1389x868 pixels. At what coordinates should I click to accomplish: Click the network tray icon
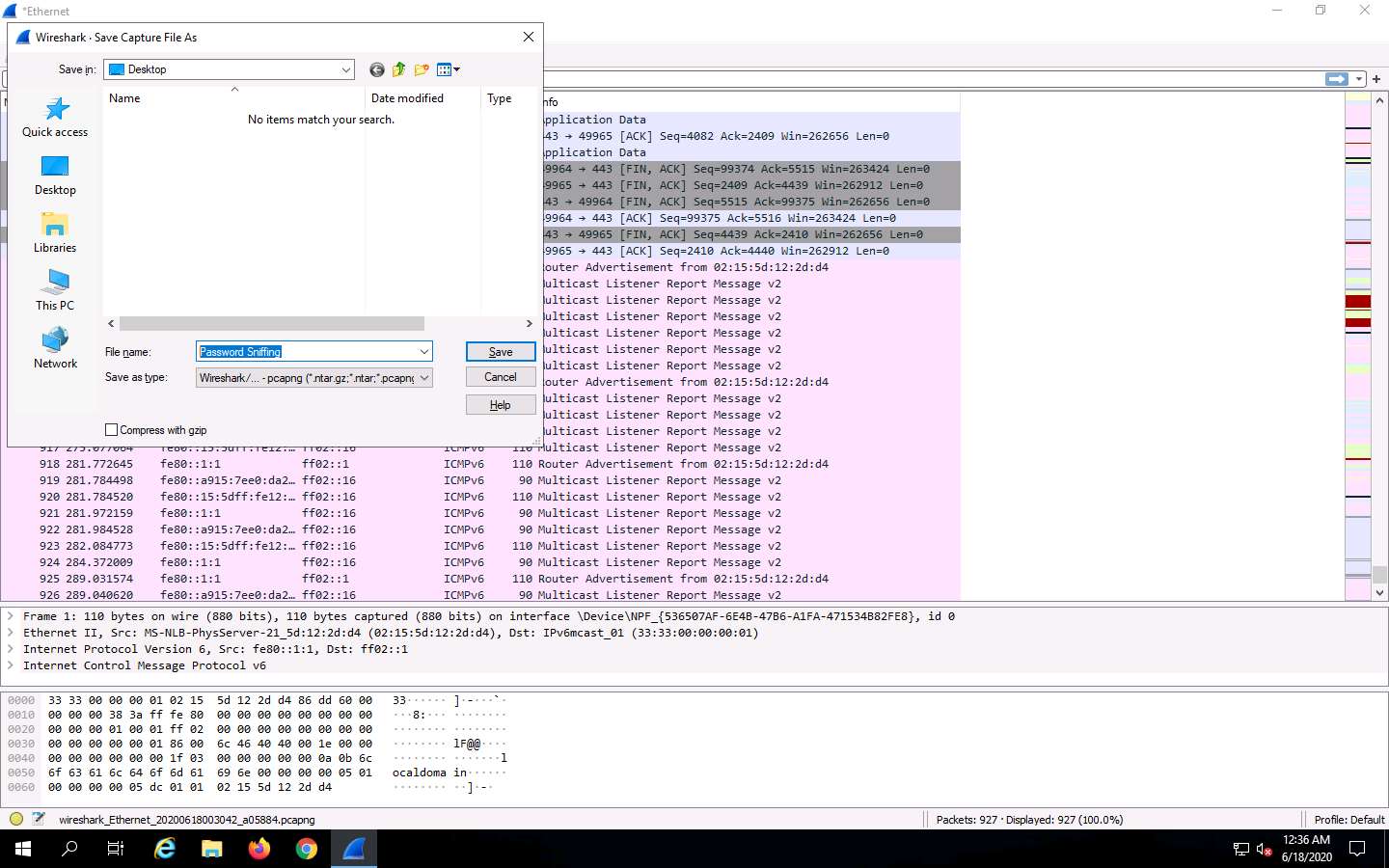[1241, 850]
